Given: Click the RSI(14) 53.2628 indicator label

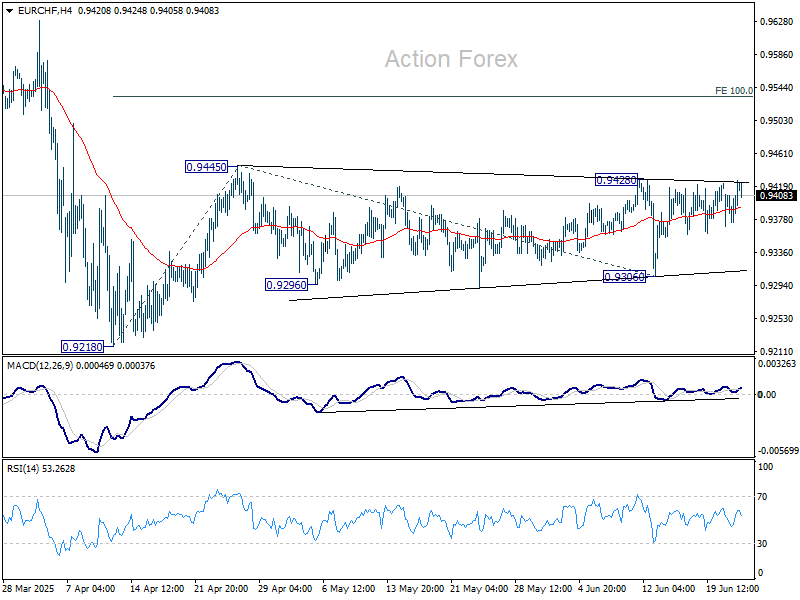Looking at the screenshot, I should [41, 468].
